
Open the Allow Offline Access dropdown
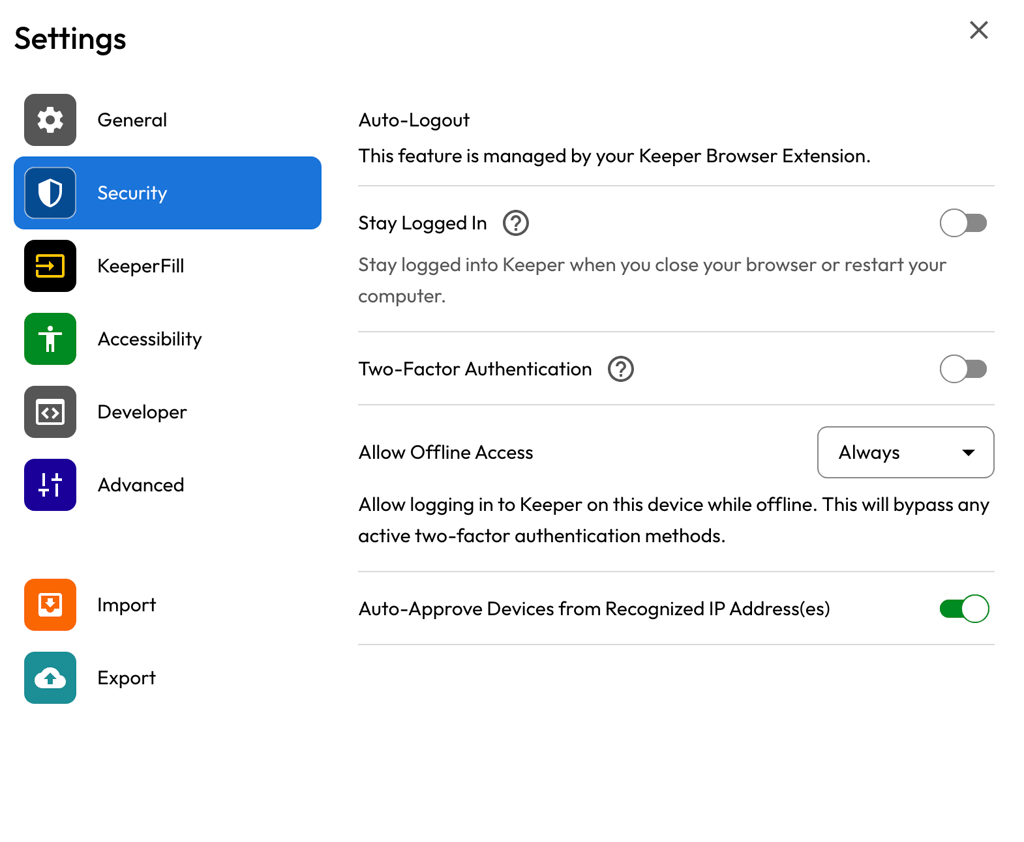pyautogui.click(x=906, y=453)
